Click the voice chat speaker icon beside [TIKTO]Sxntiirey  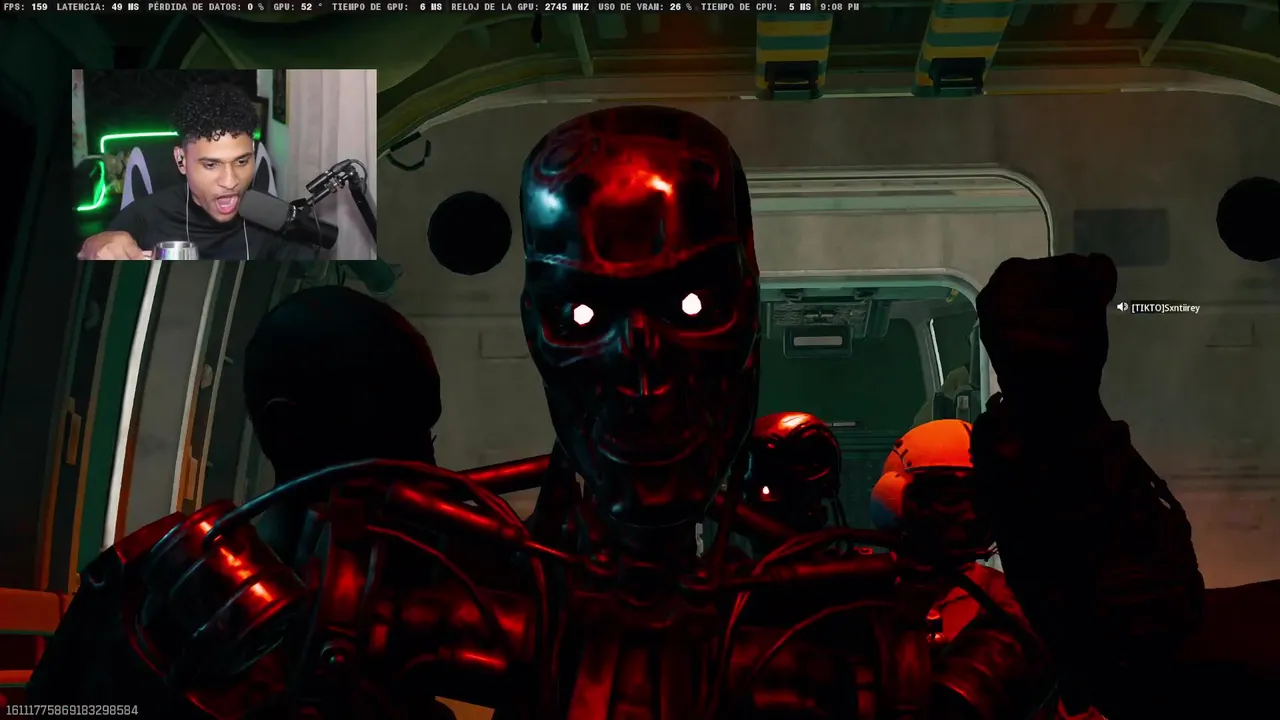[1122, 308]
